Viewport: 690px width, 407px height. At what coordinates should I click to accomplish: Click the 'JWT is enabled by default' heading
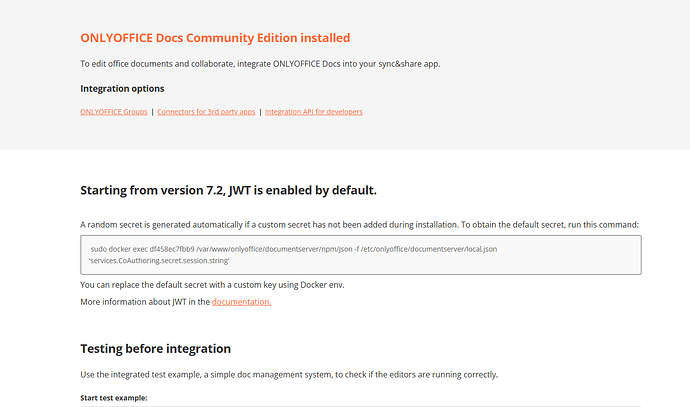point(228,190)
